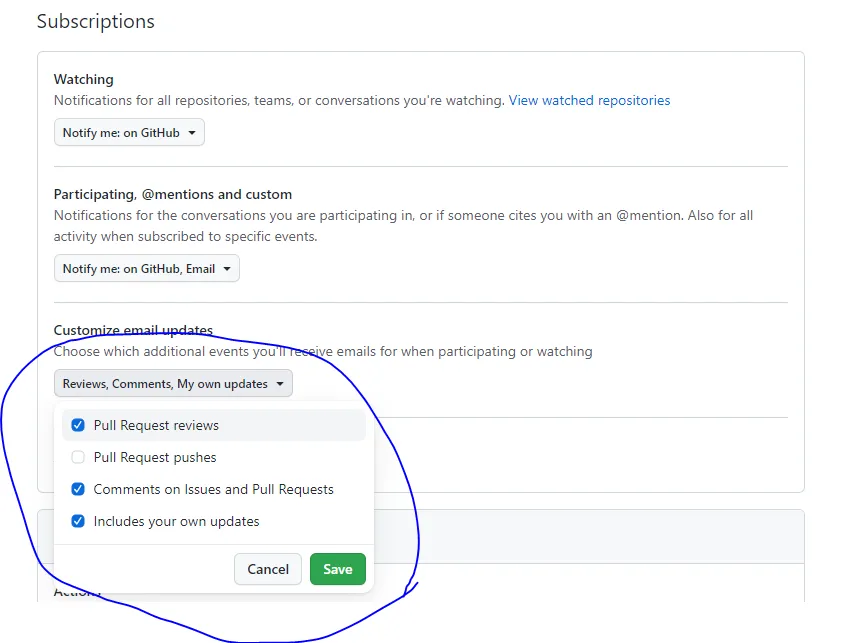The width and height of the screenshot is (853, 643).
Task: Click the 'Watching' section heading
Action: coord(84,79)
